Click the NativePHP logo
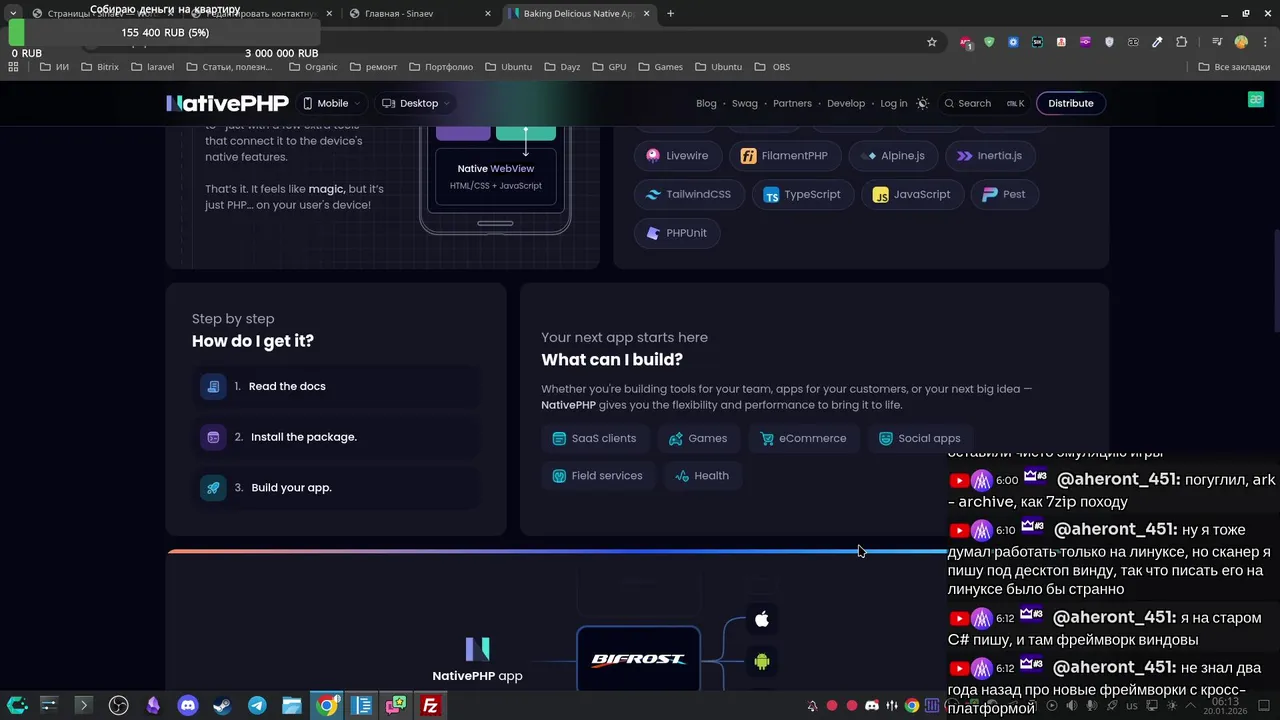 [227, 103]
